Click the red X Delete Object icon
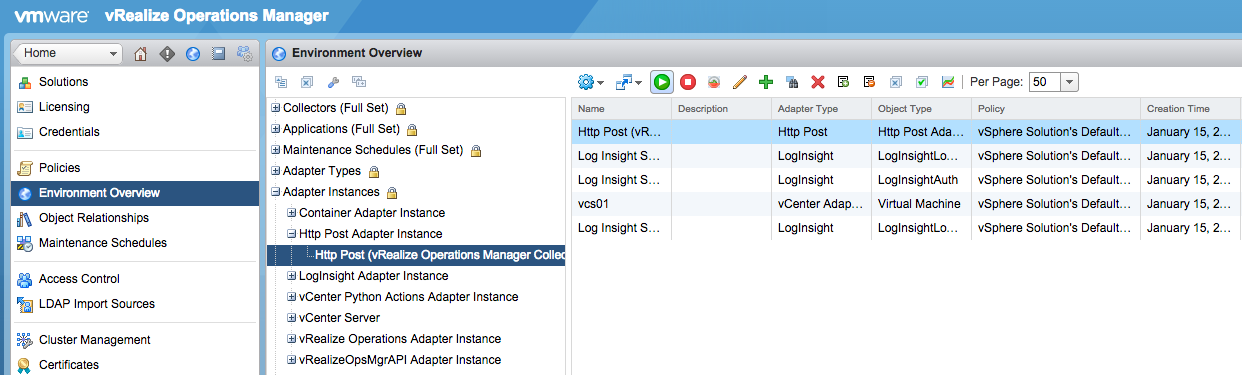 coord(818,82)
